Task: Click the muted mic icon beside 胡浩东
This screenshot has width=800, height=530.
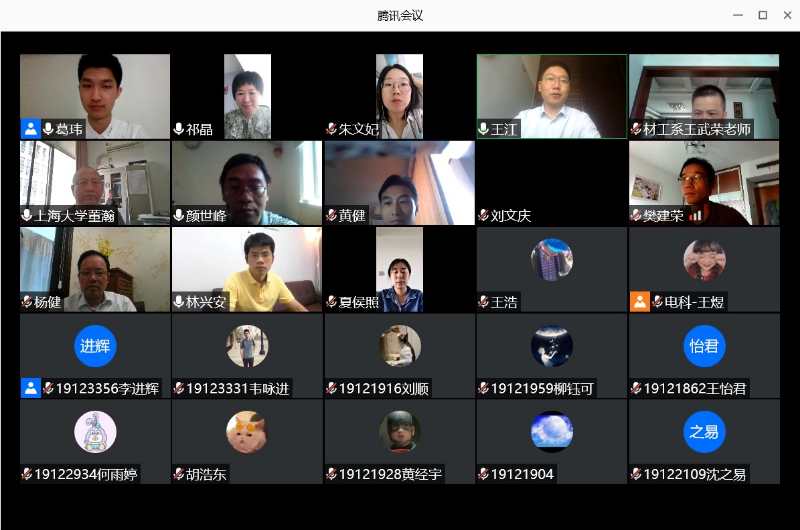Action: tap(179, 474)
